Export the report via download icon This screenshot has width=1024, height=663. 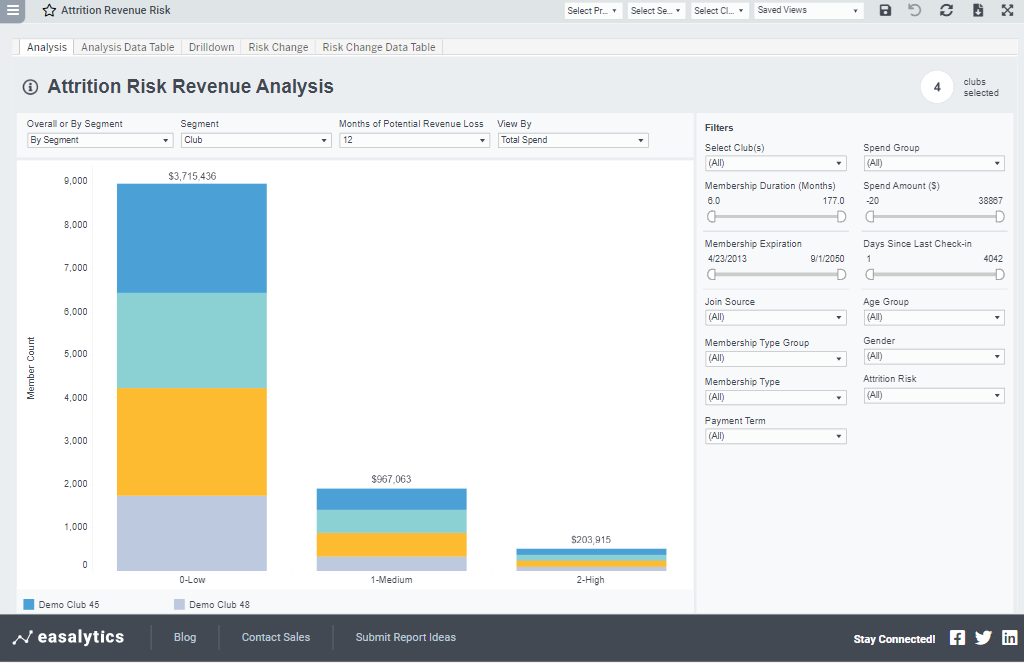coord(977,10)
